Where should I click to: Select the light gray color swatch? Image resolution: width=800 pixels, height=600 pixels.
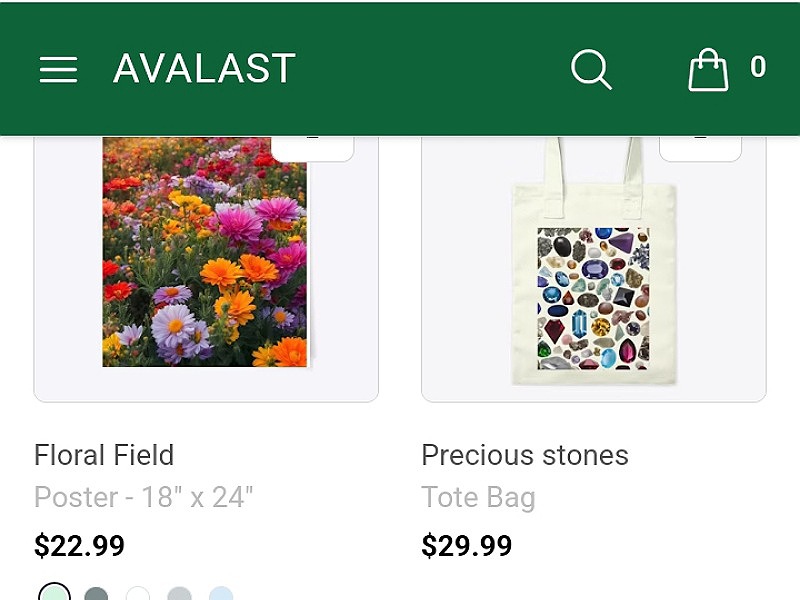pos(180,594)
